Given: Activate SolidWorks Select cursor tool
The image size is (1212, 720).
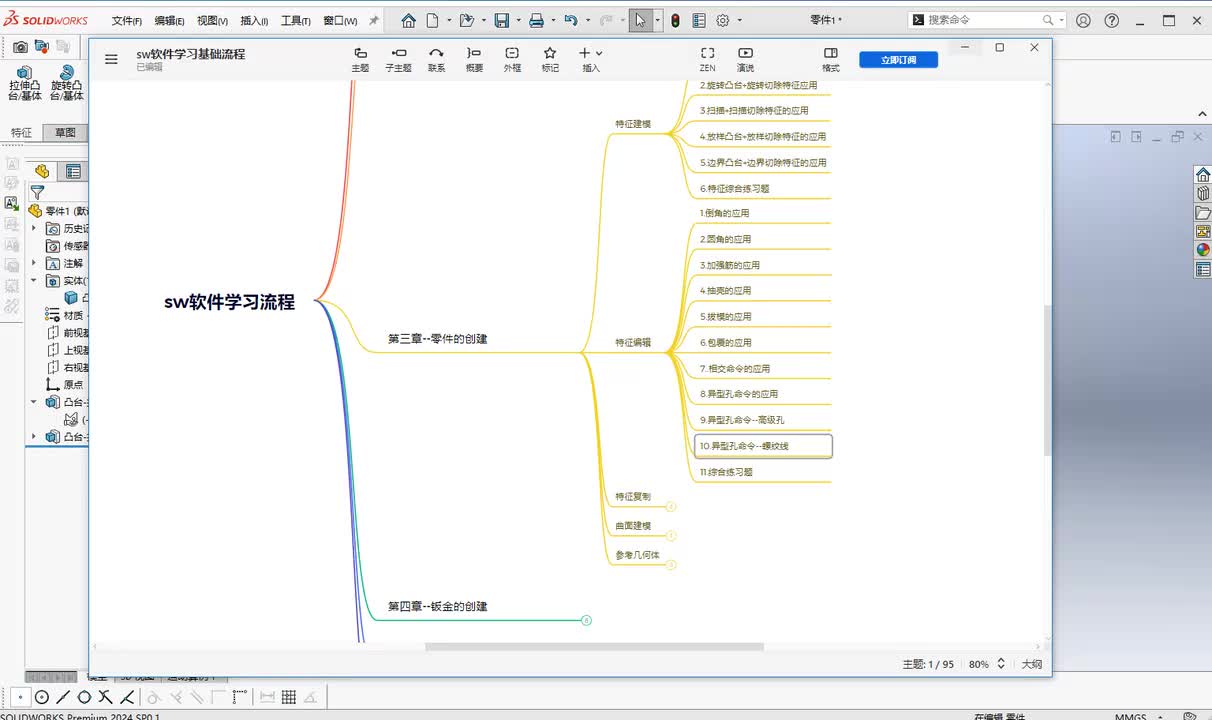Looking at the screenshot, I should coord(640,20).
